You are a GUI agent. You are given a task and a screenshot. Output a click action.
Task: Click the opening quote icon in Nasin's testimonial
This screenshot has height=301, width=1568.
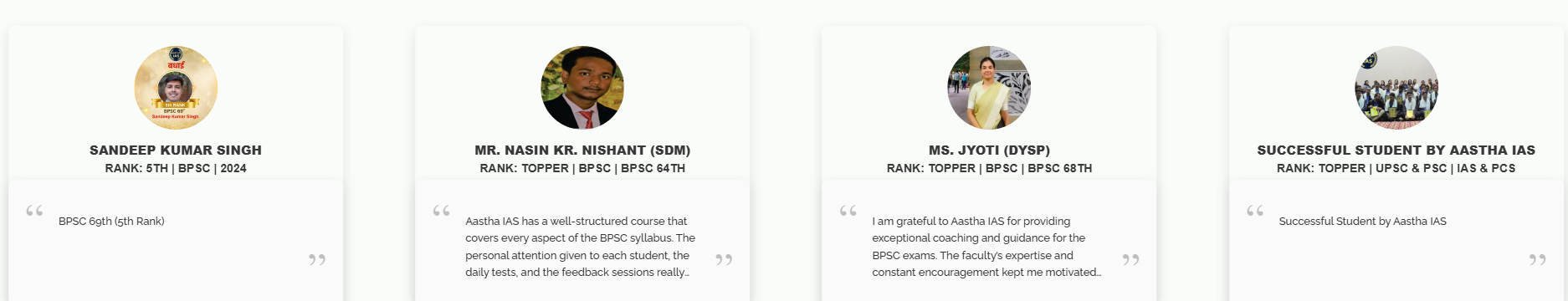click(442, 211)
